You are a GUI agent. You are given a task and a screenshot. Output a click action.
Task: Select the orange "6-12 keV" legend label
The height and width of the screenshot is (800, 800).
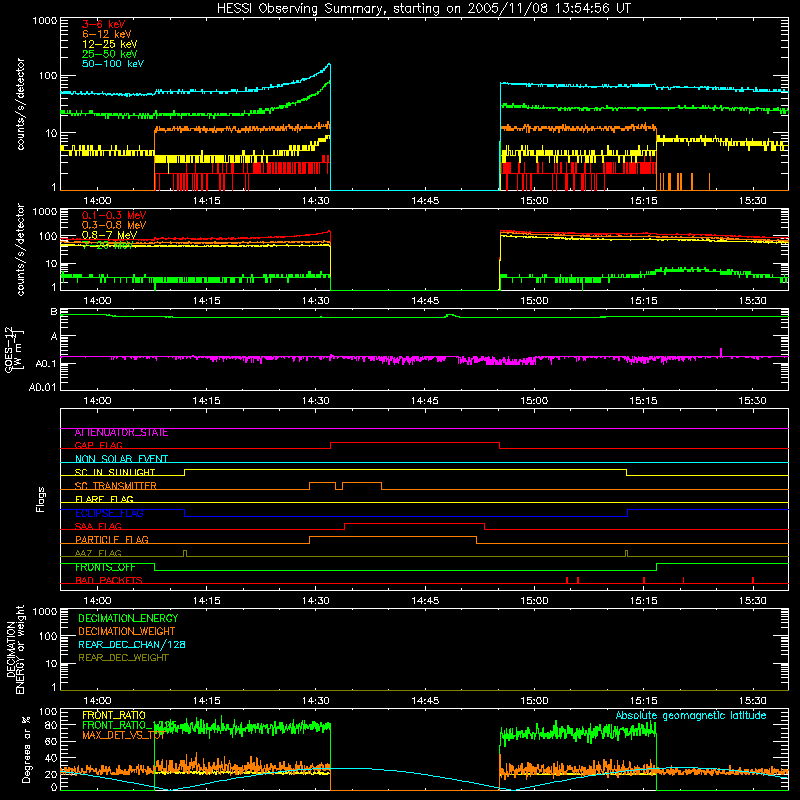pos(107,34)
